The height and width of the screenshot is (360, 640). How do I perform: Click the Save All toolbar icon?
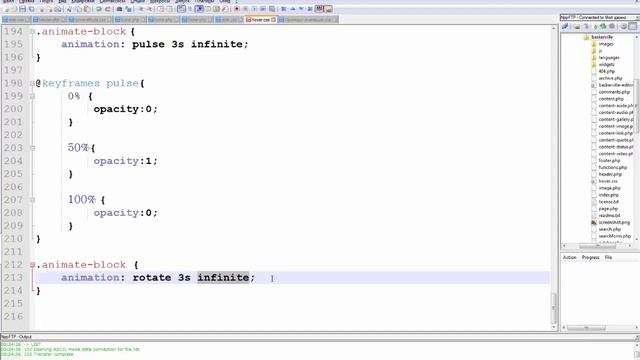[31, 9]
